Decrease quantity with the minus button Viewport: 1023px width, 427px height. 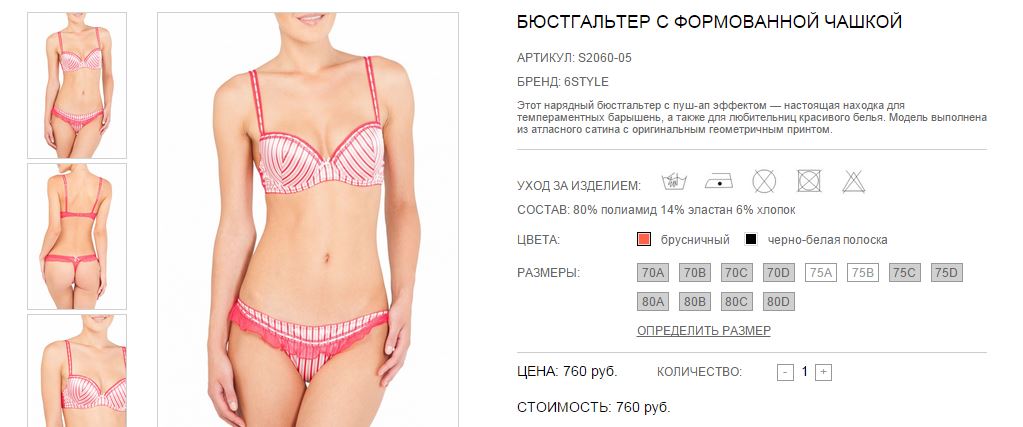tap(786, 372)
